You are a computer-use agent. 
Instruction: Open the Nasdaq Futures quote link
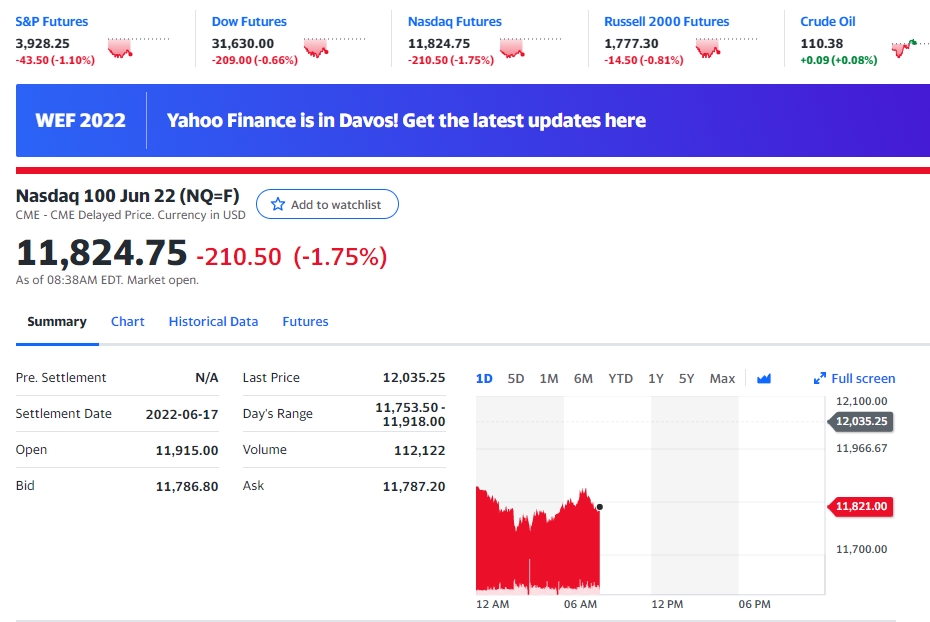[x=455, y=21]
